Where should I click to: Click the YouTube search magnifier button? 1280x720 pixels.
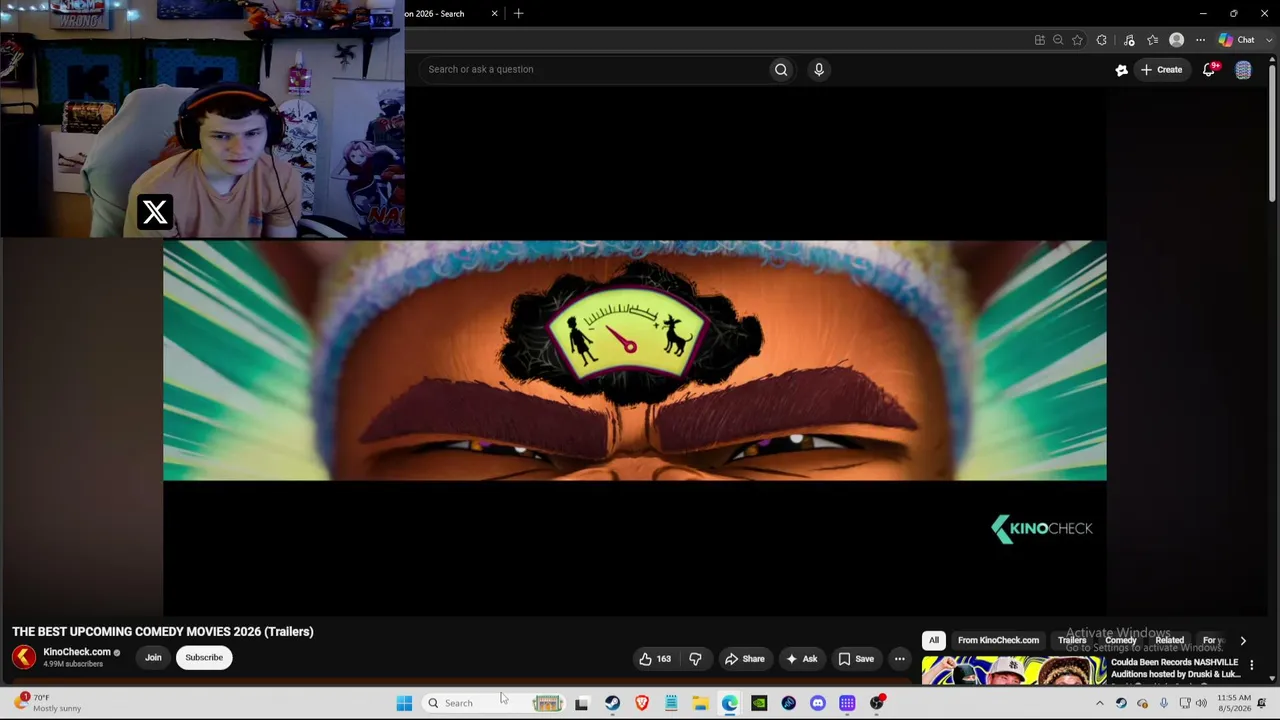coord(781,69)
